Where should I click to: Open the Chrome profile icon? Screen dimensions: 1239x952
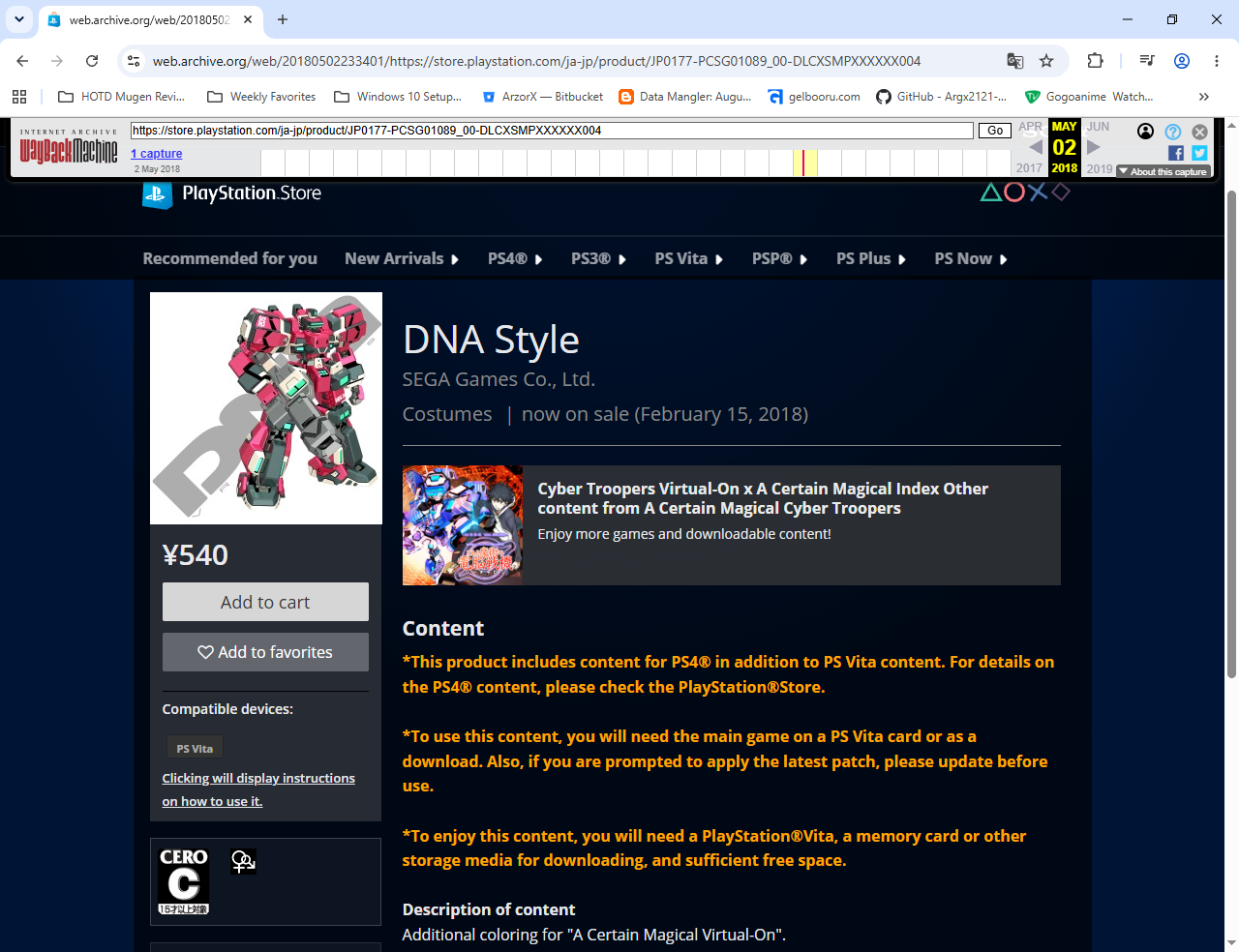click(1182, 61)
